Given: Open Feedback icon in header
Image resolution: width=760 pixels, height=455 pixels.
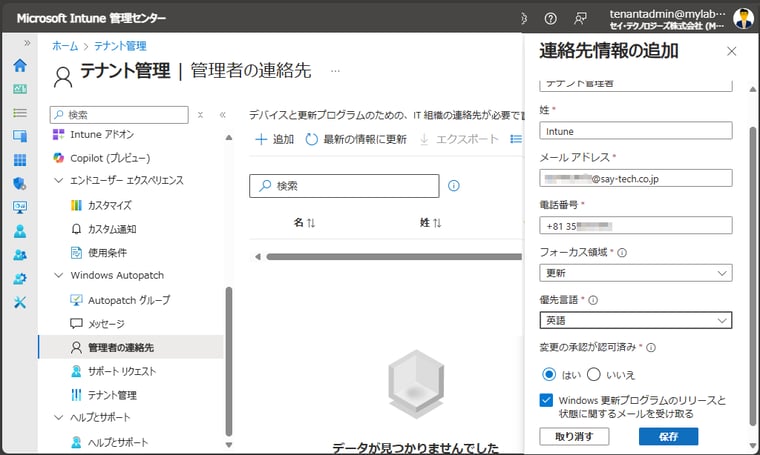Looking at the screenshot, I should (580, 18).
